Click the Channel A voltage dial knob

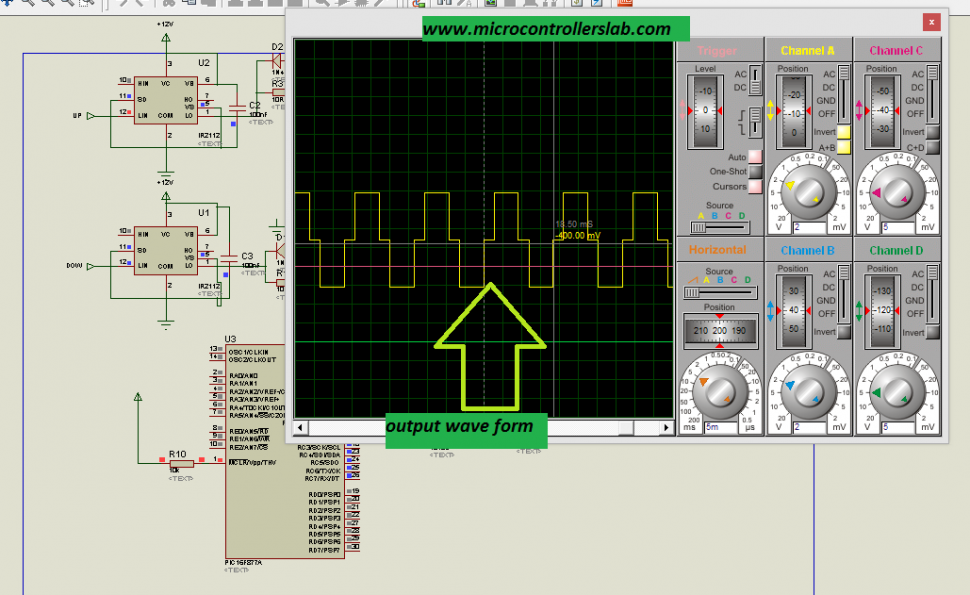pos(808,192)
